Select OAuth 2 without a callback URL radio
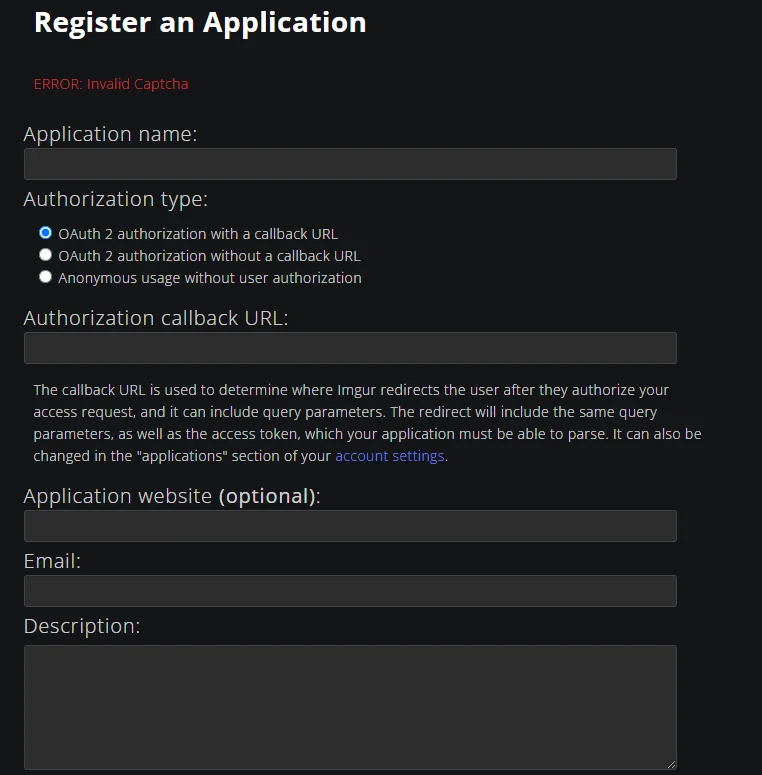This screenshot has width=762, height=775. (45, 255)
